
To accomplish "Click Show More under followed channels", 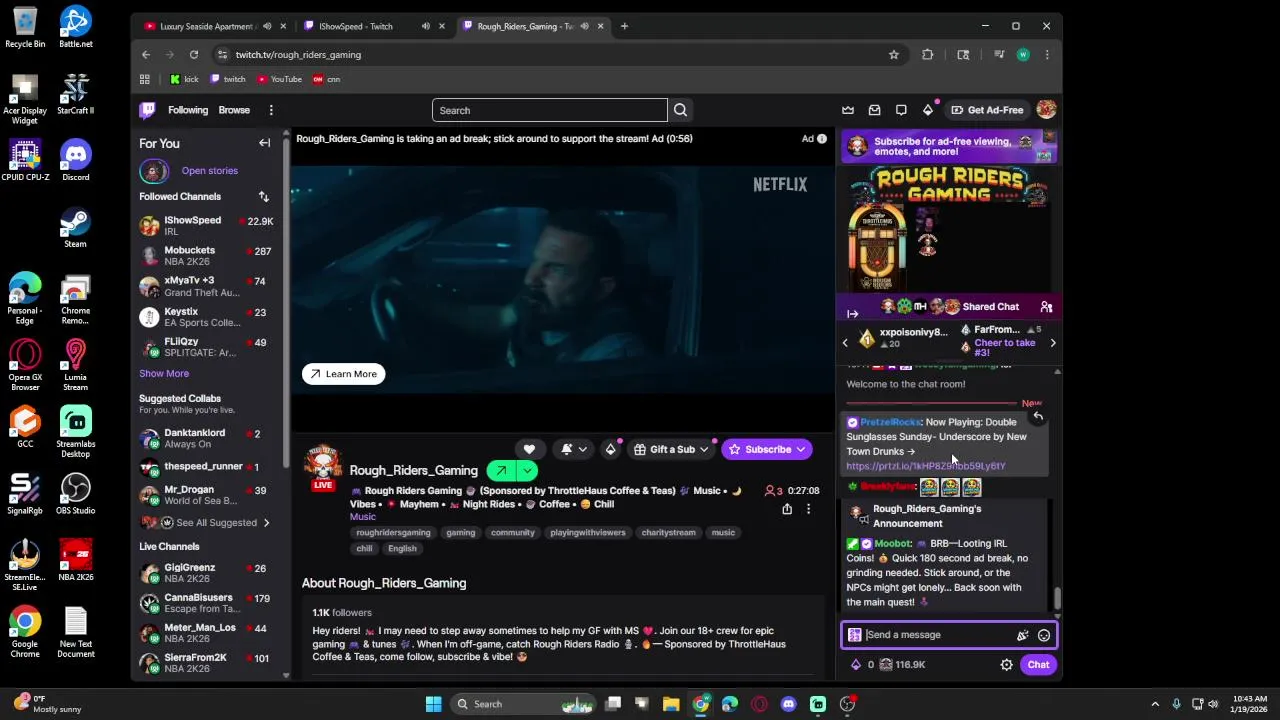I will coord(164,374).
